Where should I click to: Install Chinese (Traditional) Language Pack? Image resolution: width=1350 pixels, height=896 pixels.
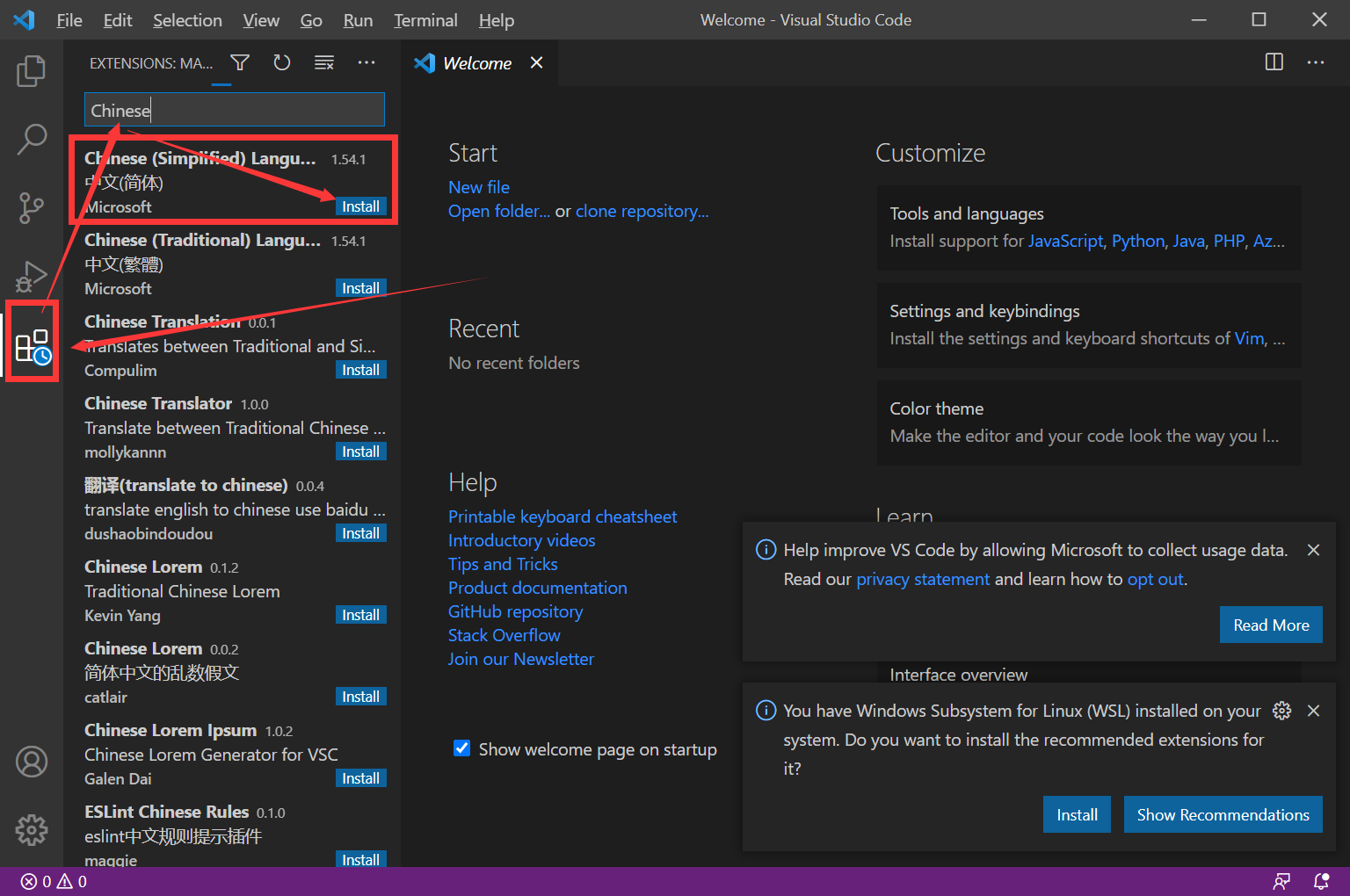click(x=360, y=288)
